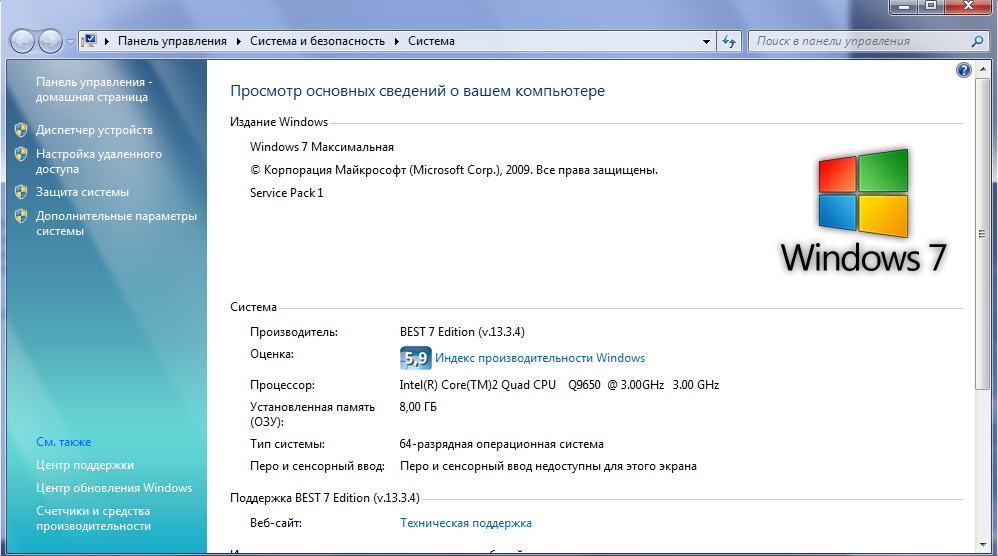Open the recent pages dropdown arrow
The image size is (998, 556).
[71, 42]
